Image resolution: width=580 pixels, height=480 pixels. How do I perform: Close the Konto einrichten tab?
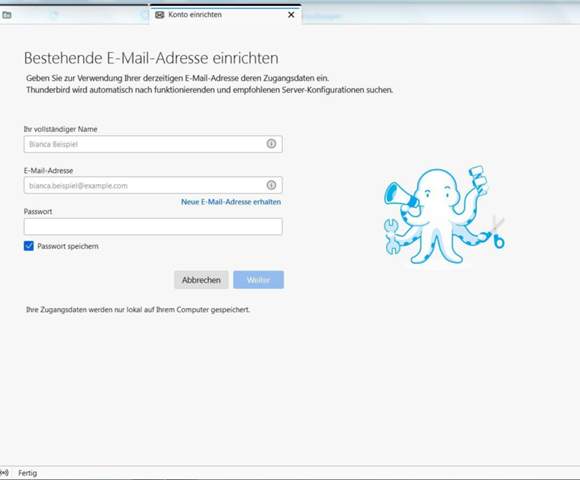[x=291, y=15]
